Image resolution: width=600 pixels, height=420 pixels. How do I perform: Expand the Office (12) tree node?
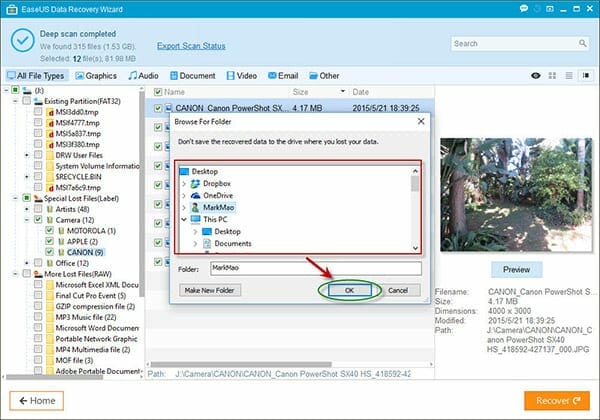(x=25, y=262)
